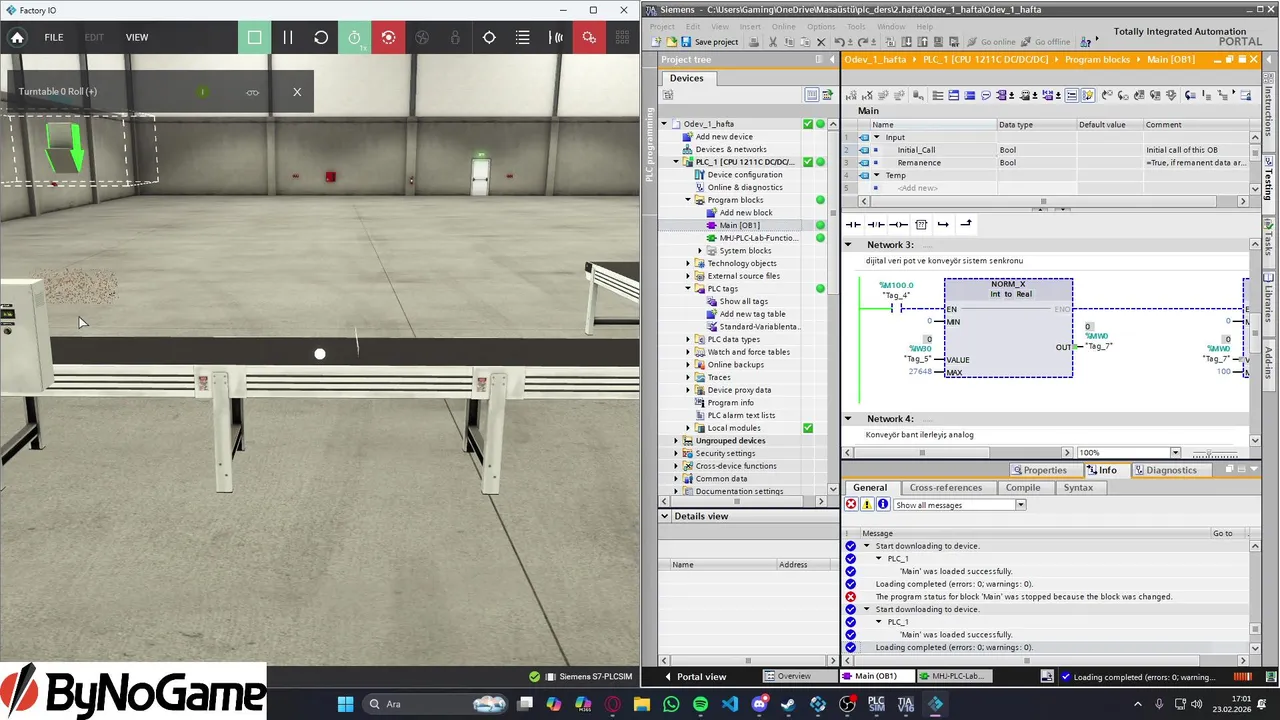This screenshot has width=1280, height=720.
Task: Collapse the Network 4 section
Action: point(849,419)
